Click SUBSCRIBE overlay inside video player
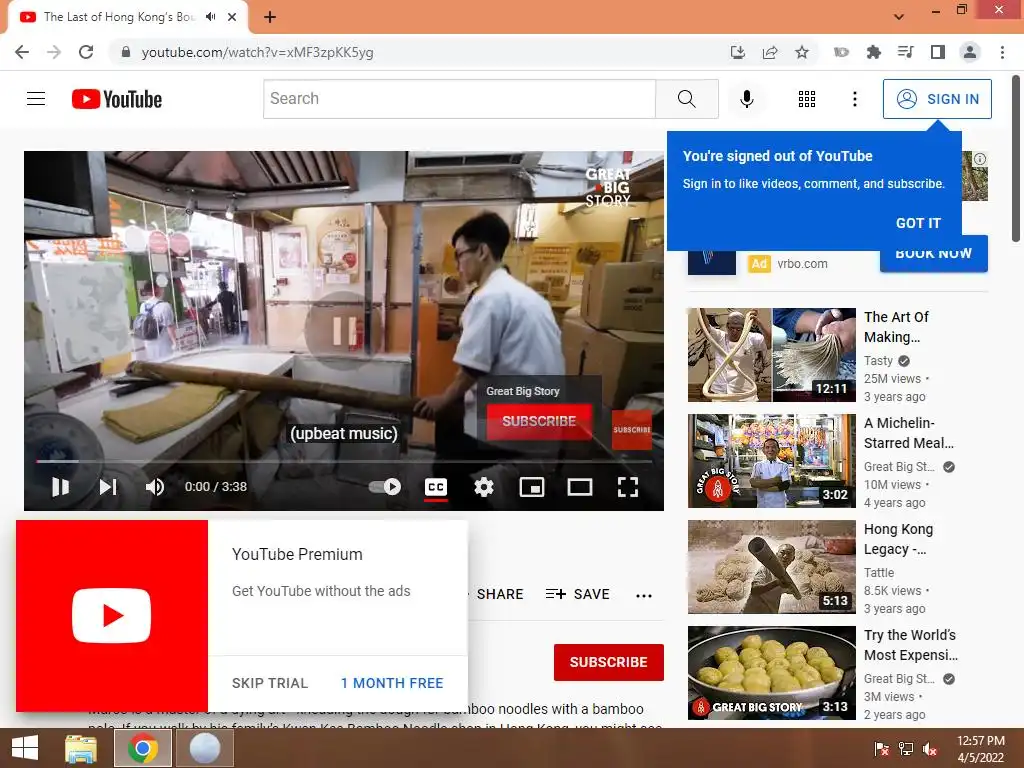Screen dimensions: 1024x768 click(539, 421)
